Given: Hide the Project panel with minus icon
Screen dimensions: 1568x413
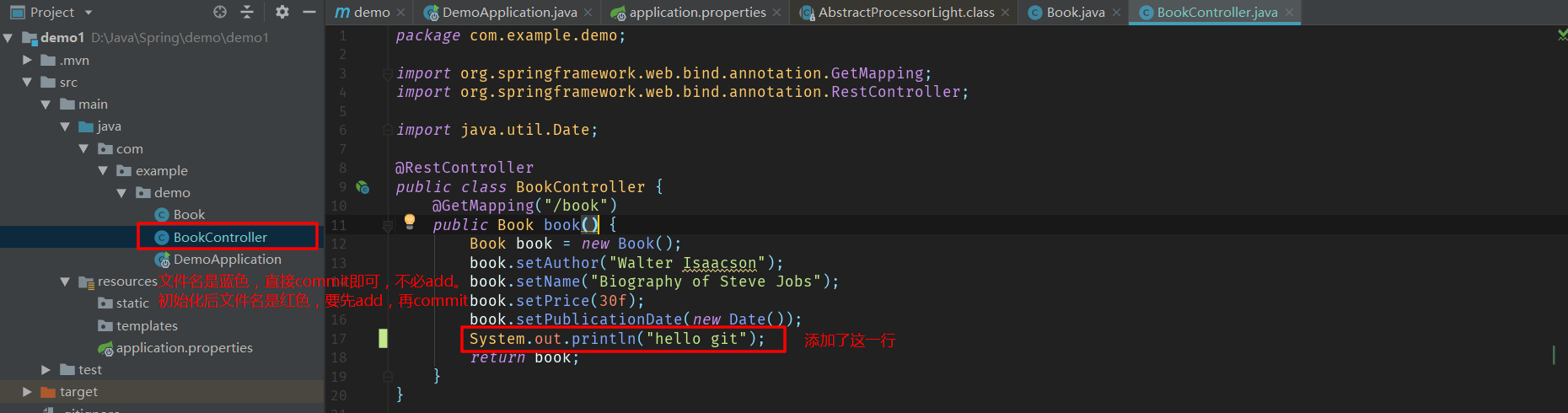Looking at the screenshot, I should click(x=309, y=12).
